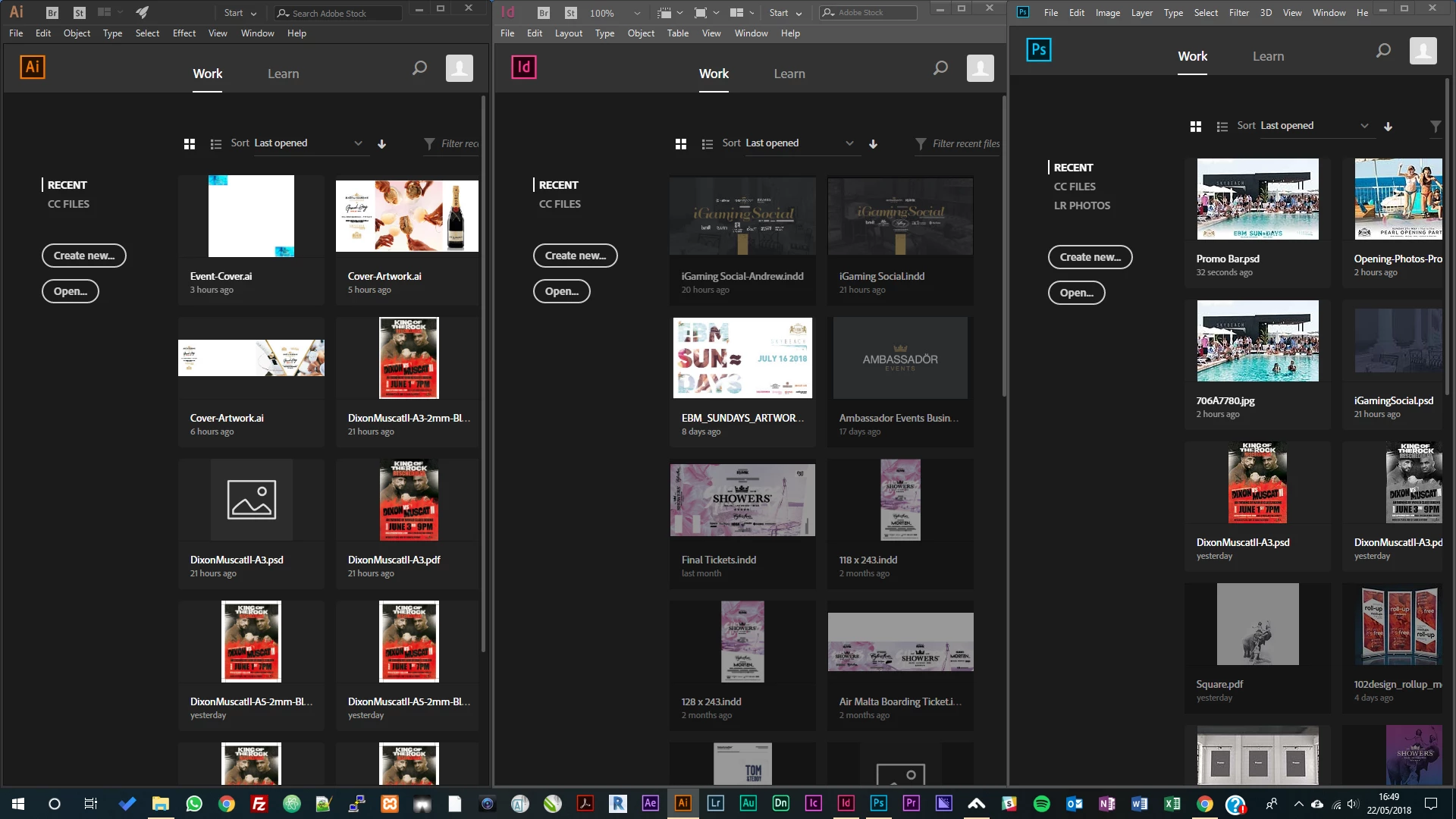
Task: Launch Premiere Pro from the taskbar
Action: [911, 803]
